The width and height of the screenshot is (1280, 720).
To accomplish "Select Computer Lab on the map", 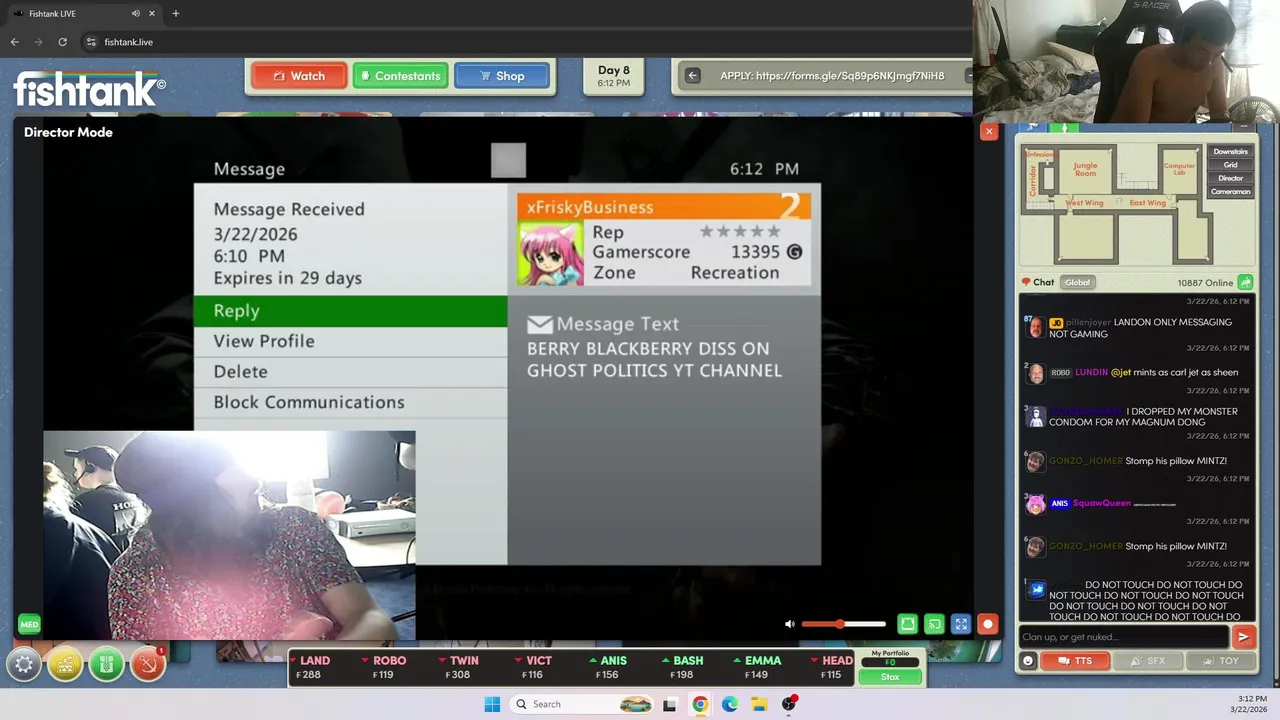I will click(1179, 169).
